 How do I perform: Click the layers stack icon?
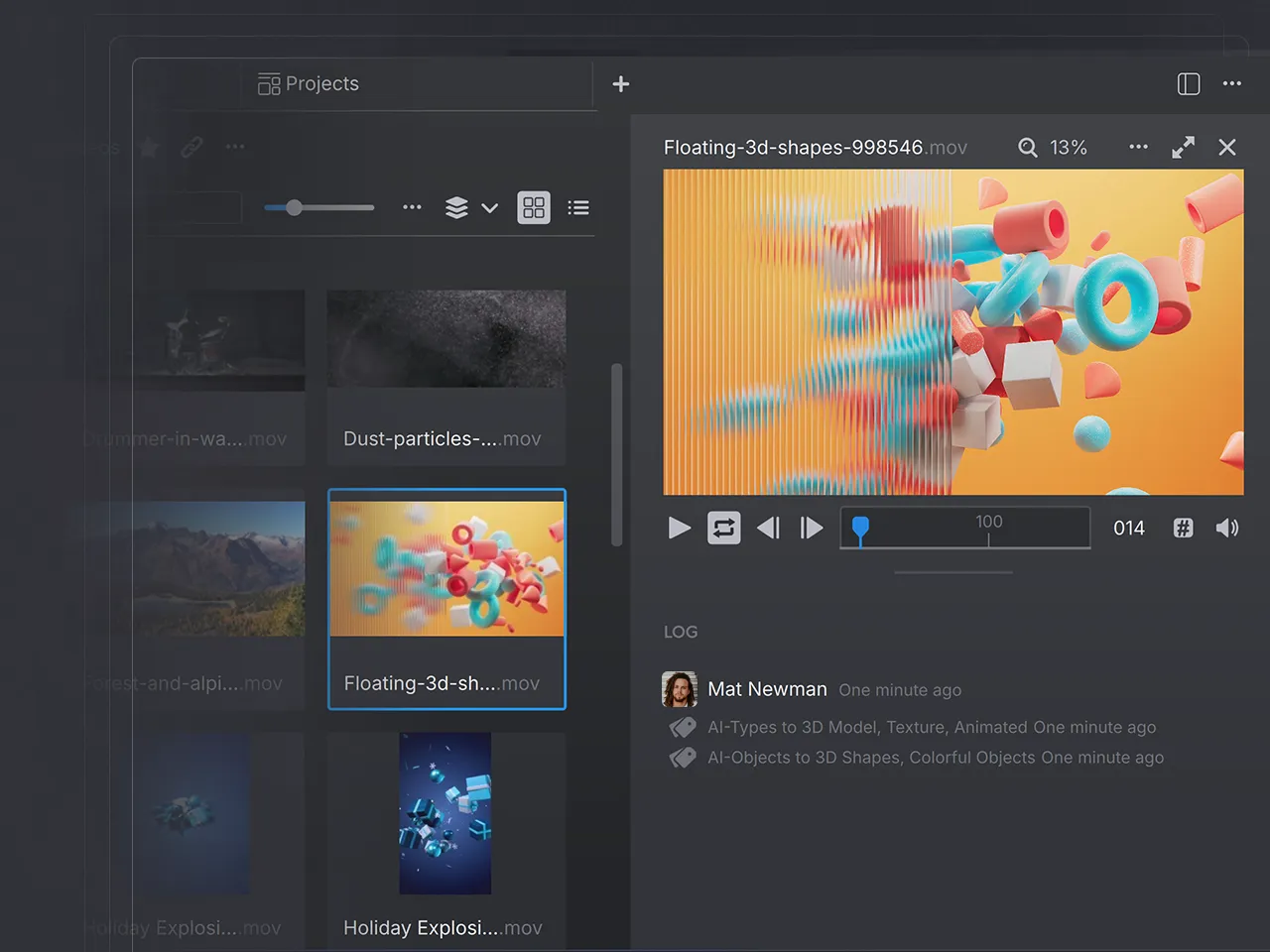(456, 207)
